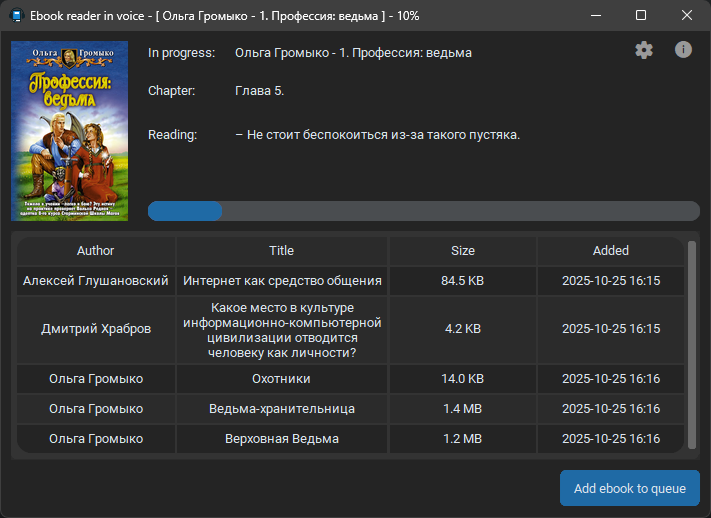Screen dimensions: 711x518
Task: Select the Охотники book in queue
Action: click(350, 378)
